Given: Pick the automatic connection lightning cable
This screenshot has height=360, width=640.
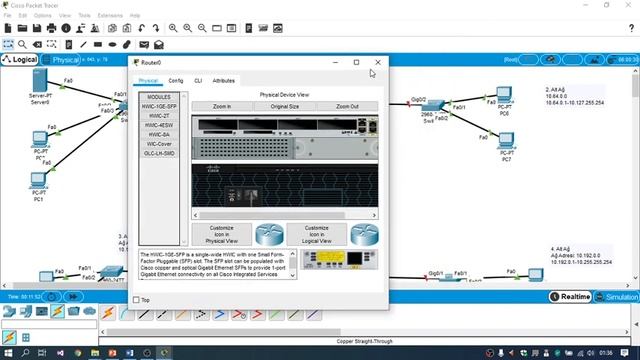Looking at the screenshot, I should point(108,313).
